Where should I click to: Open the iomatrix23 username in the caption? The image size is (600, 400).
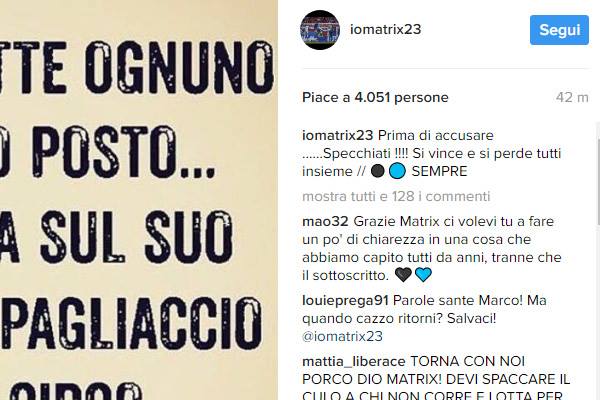click(x=337, y=135)
